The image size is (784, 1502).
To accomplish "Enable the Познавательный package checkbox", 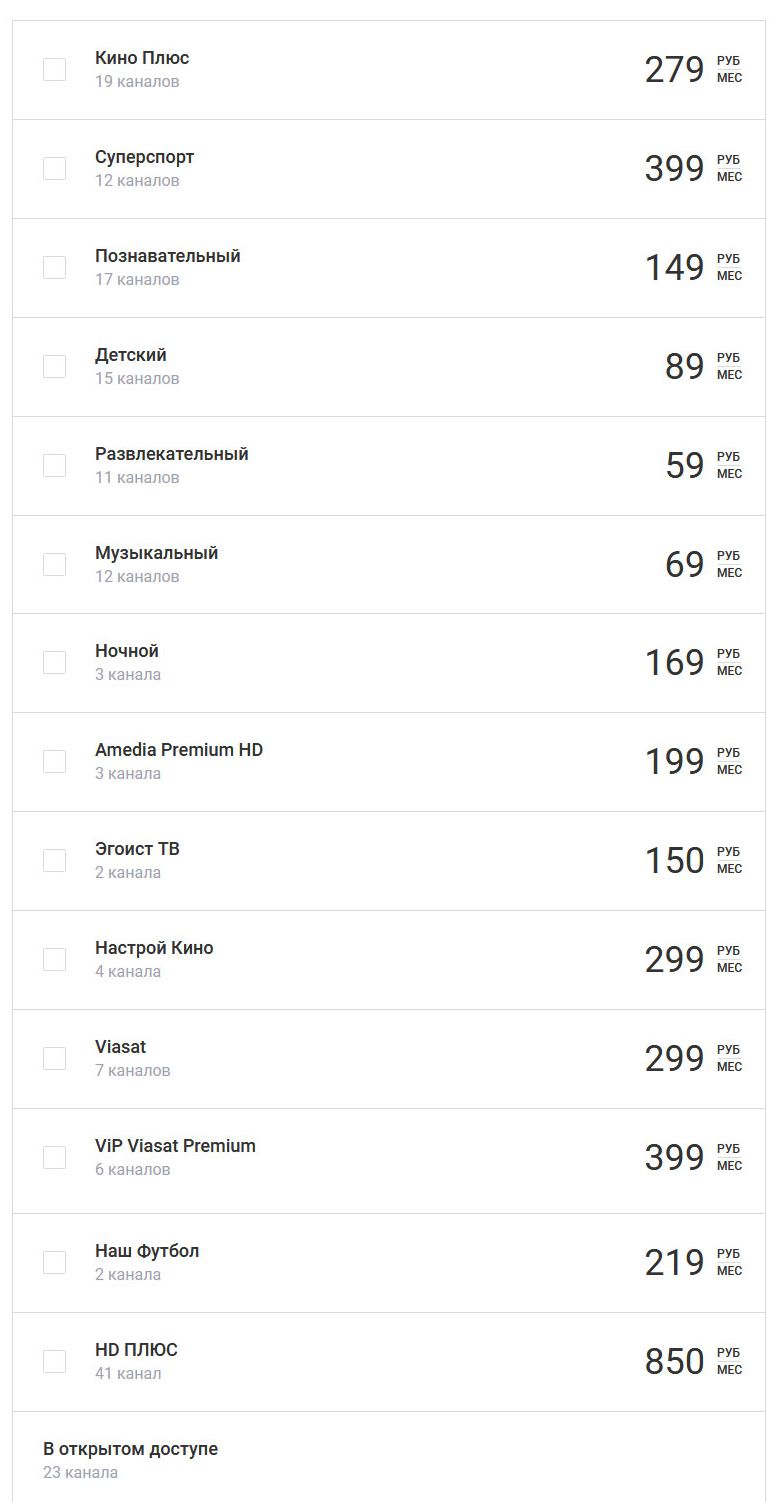I will tap(54, 267).
